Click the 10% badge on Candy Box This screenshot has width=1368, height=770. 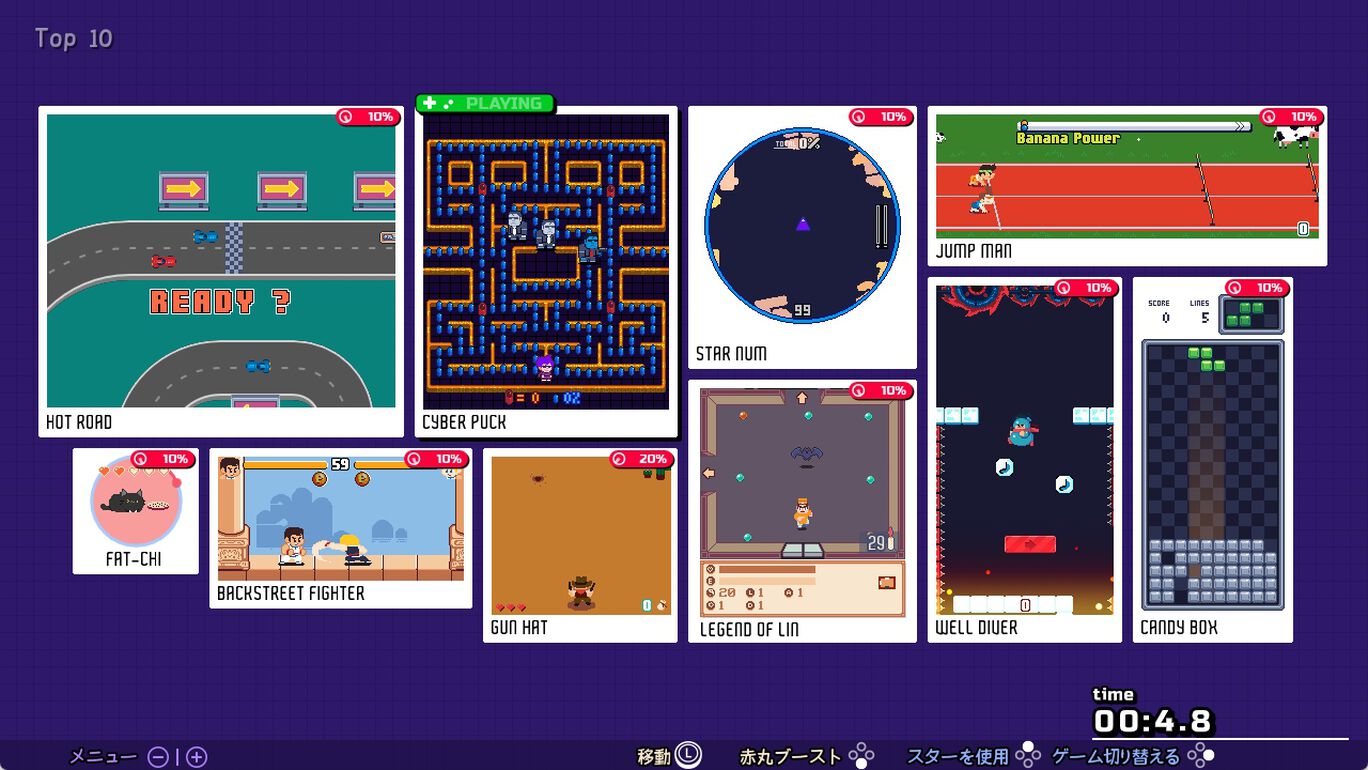tap(1257, 288)
